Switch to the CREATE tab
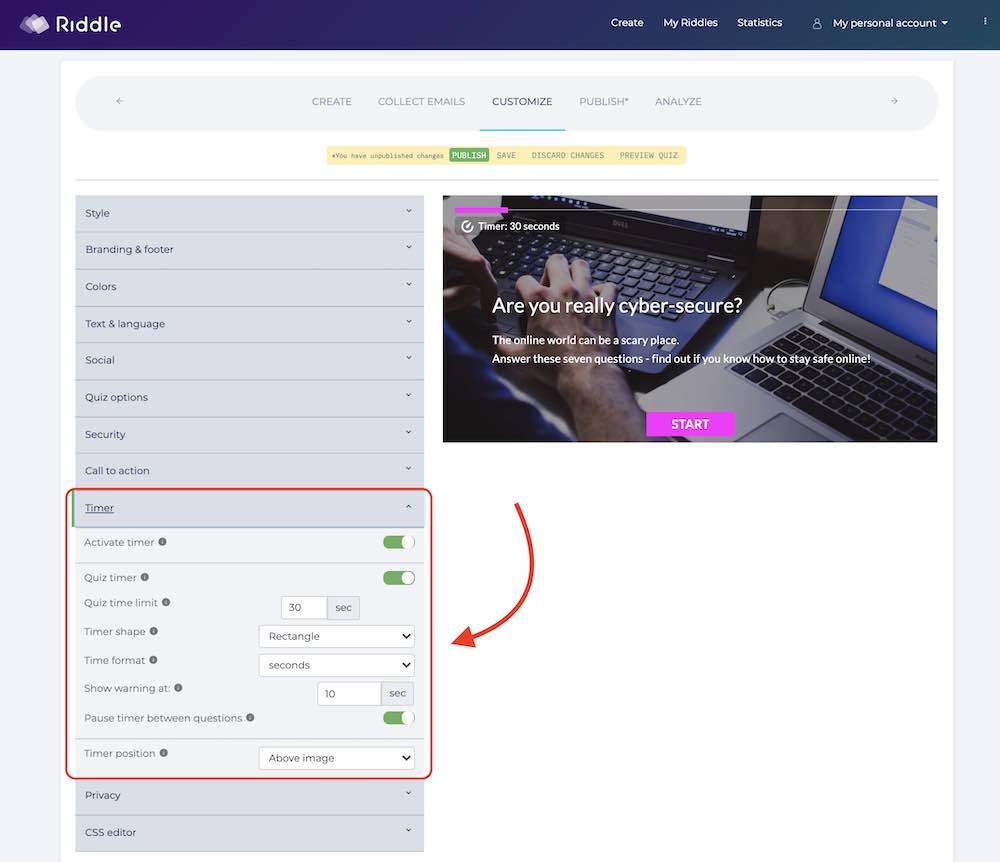The image size is (1000, 862). click(x=332, y=101)
